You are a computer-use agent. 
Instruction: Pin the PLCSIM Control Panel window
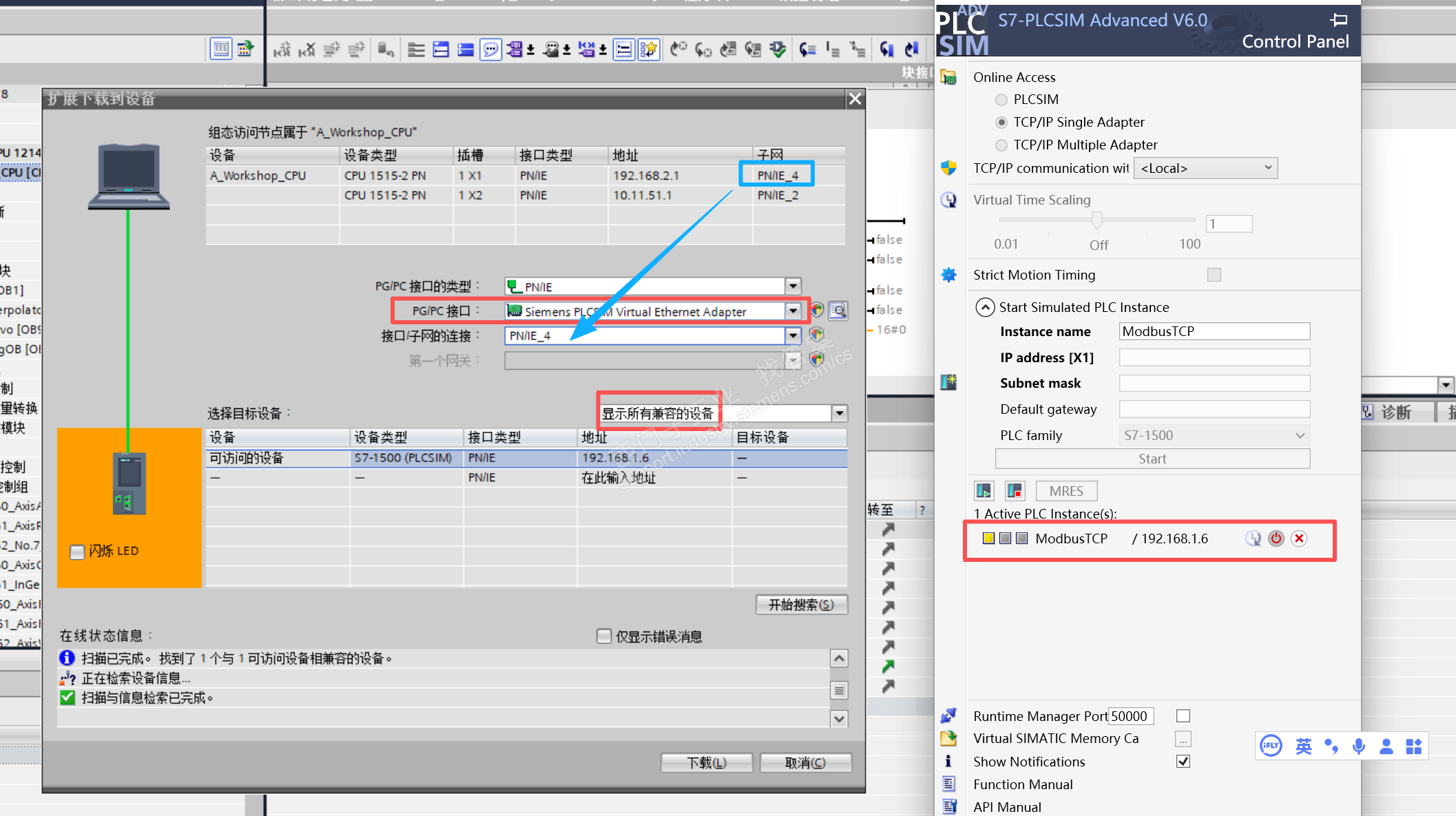click(x=1338, y=19)
